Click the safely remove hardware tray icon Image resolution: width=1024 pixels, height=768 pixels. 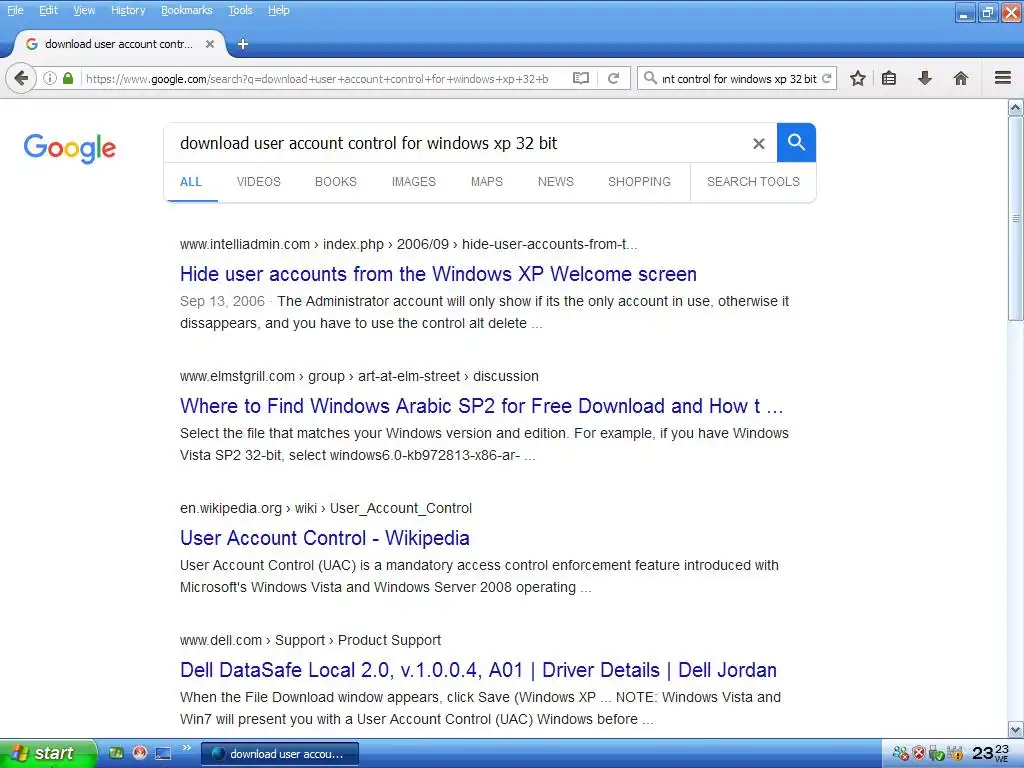[x=936, y=754]
